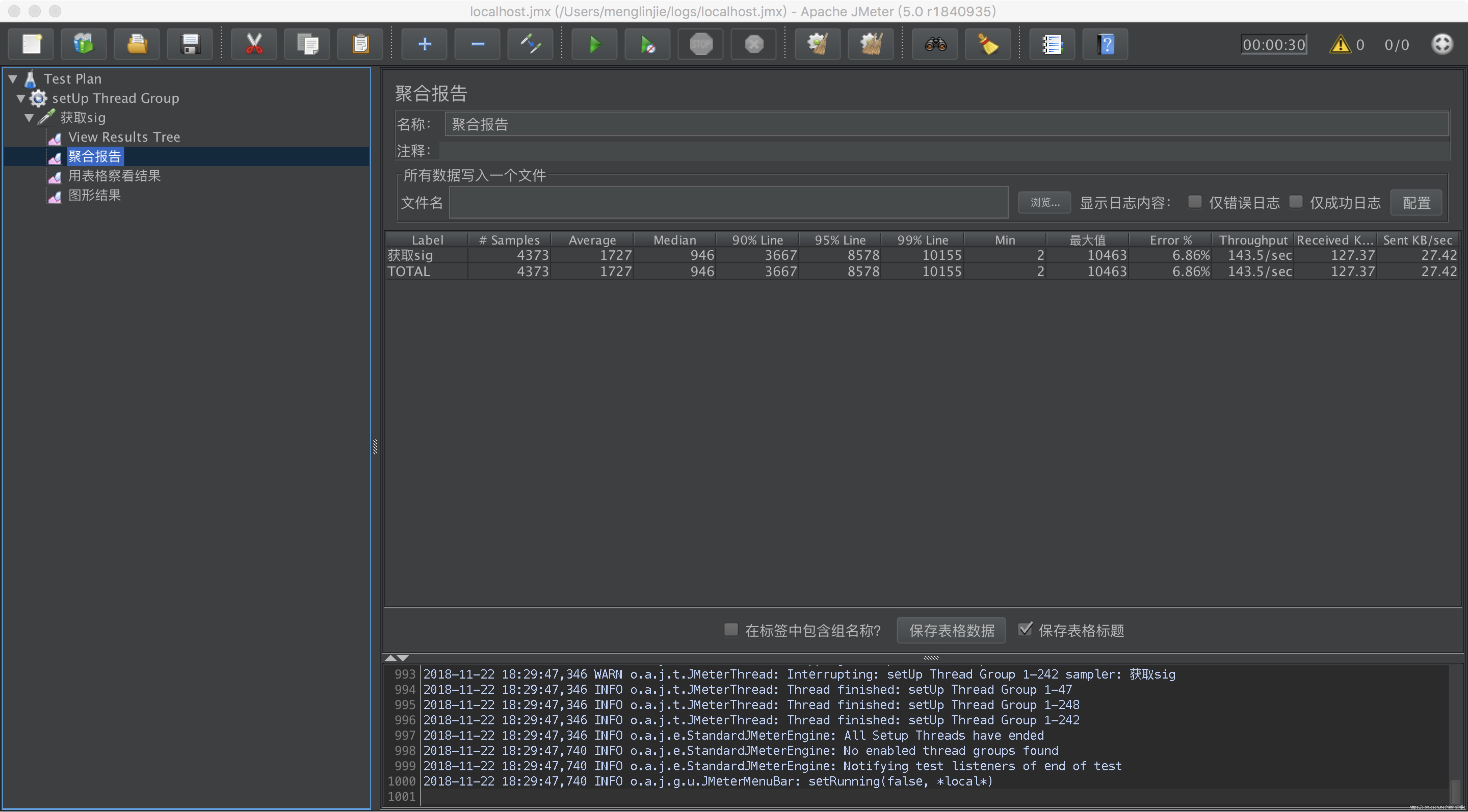The image size is (1468, 812).
Task: Click the 90% Line column header
Action: click(757, 240)
